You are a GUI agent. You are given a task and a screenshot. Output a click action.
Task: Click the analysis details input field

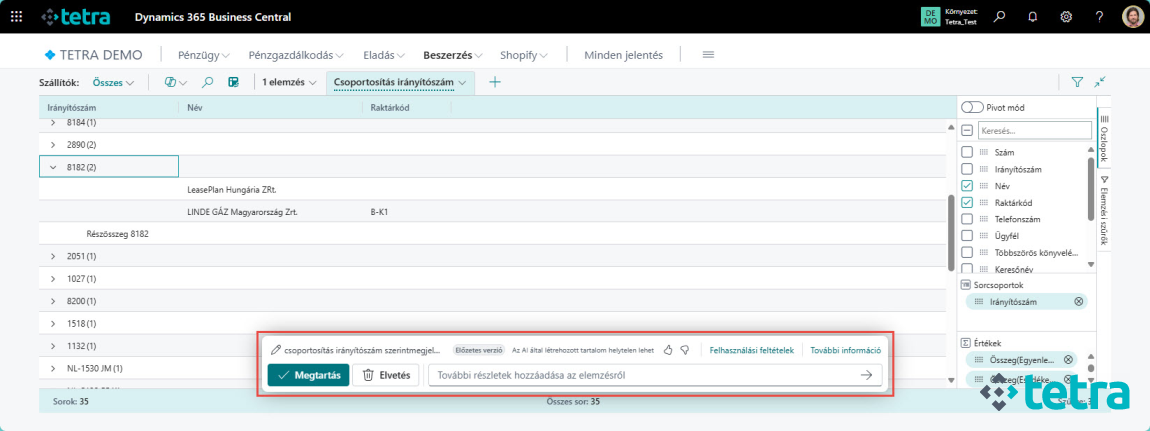640,375
